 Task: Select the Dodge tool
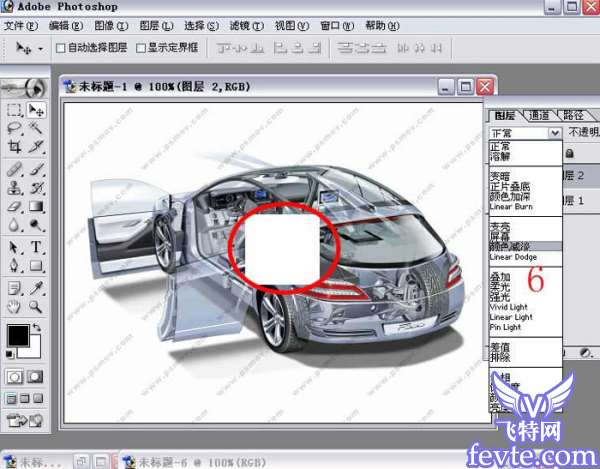click(x=36, y=225)
